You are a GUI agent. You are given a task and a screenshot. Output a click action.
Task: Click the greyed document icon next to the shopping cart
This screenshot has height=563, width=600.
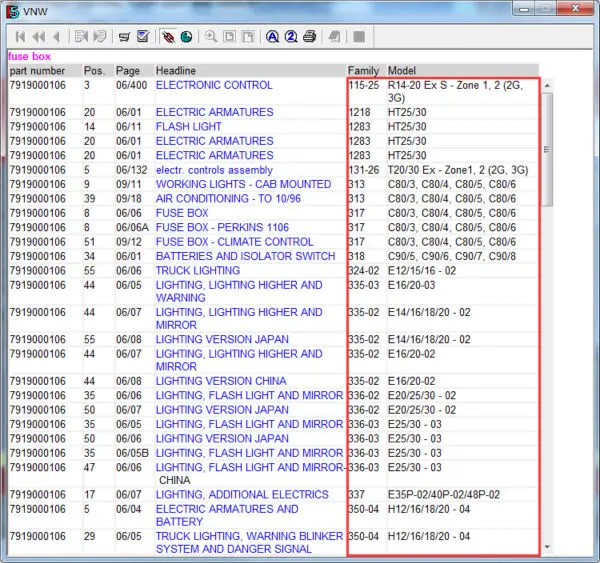pos(100,37)
